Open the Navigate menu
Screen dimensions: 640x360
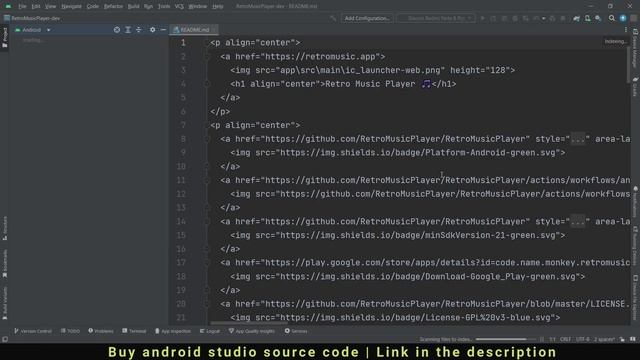coord(71,6)
